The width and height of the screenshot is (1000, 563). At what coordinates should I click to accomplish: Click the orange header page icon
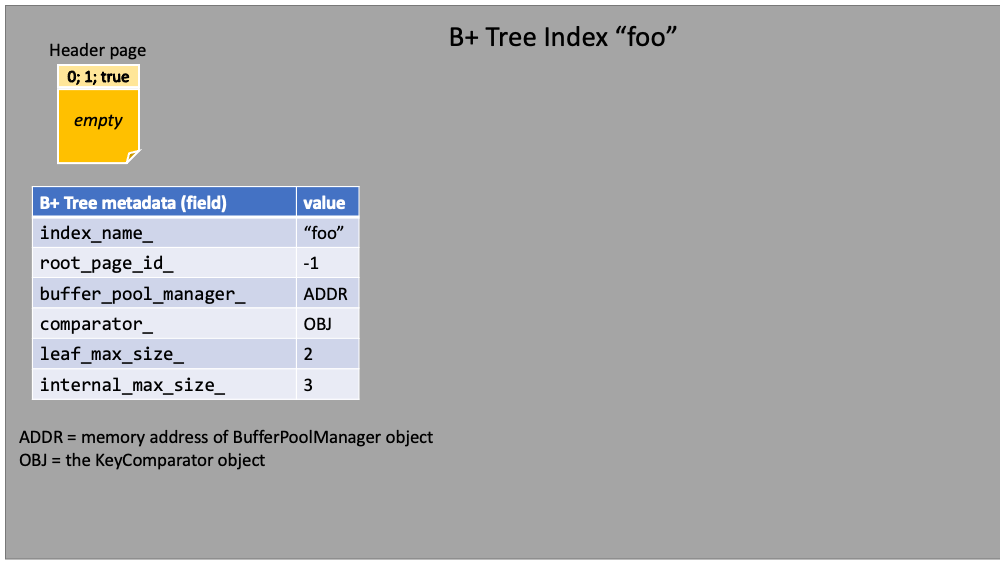click(x=98, y=114)
